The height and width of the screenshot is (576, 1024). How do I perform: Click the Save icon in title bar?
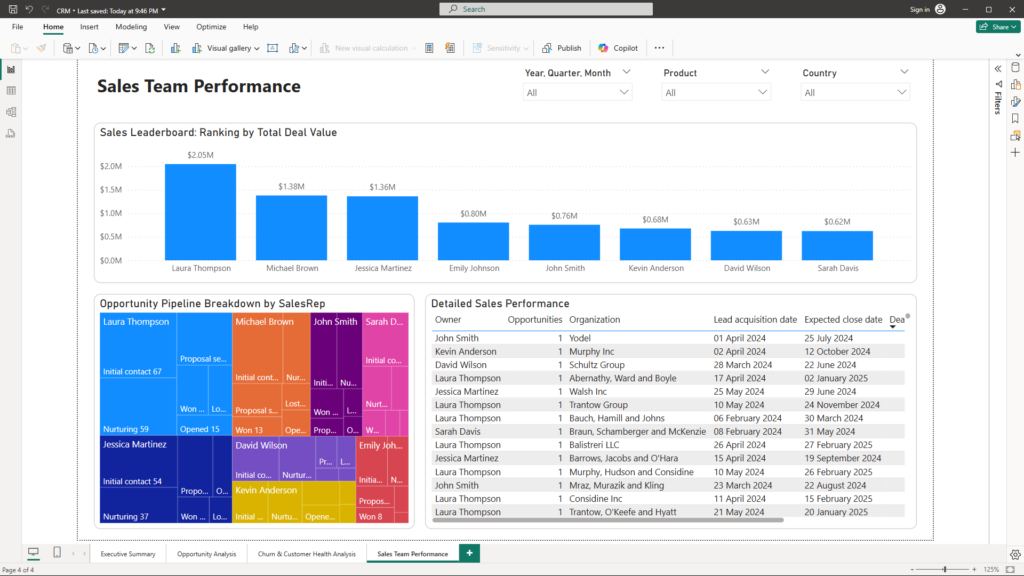(11, 9)
